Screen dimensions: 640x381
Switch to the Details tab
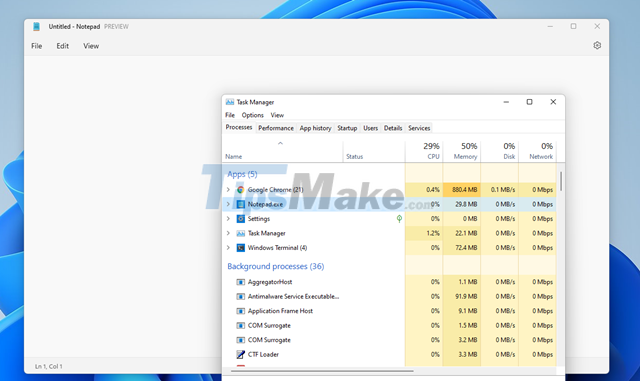pyautogui.click(x=393, y=128)
